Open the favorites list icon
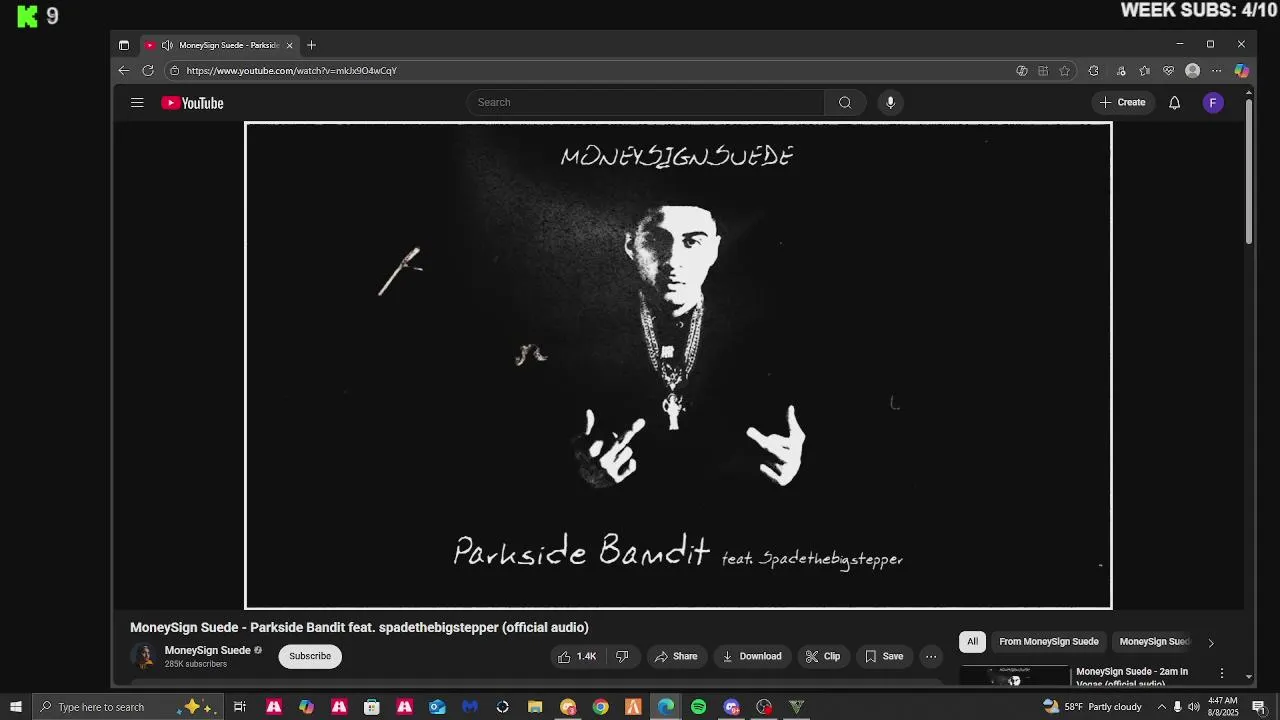This screenshot has height=720, width=1280. [x=1145, y=71]
